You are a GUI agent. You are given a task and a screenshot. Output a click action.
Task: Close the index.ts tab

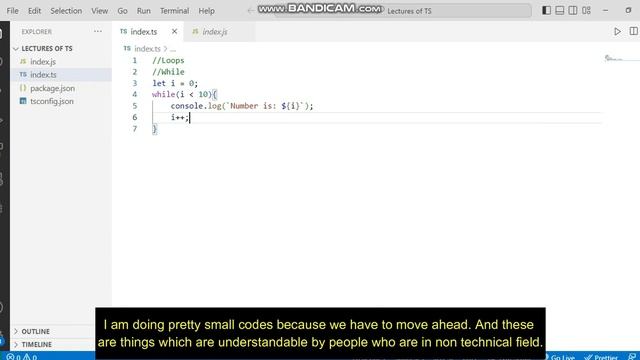[174, 31]
